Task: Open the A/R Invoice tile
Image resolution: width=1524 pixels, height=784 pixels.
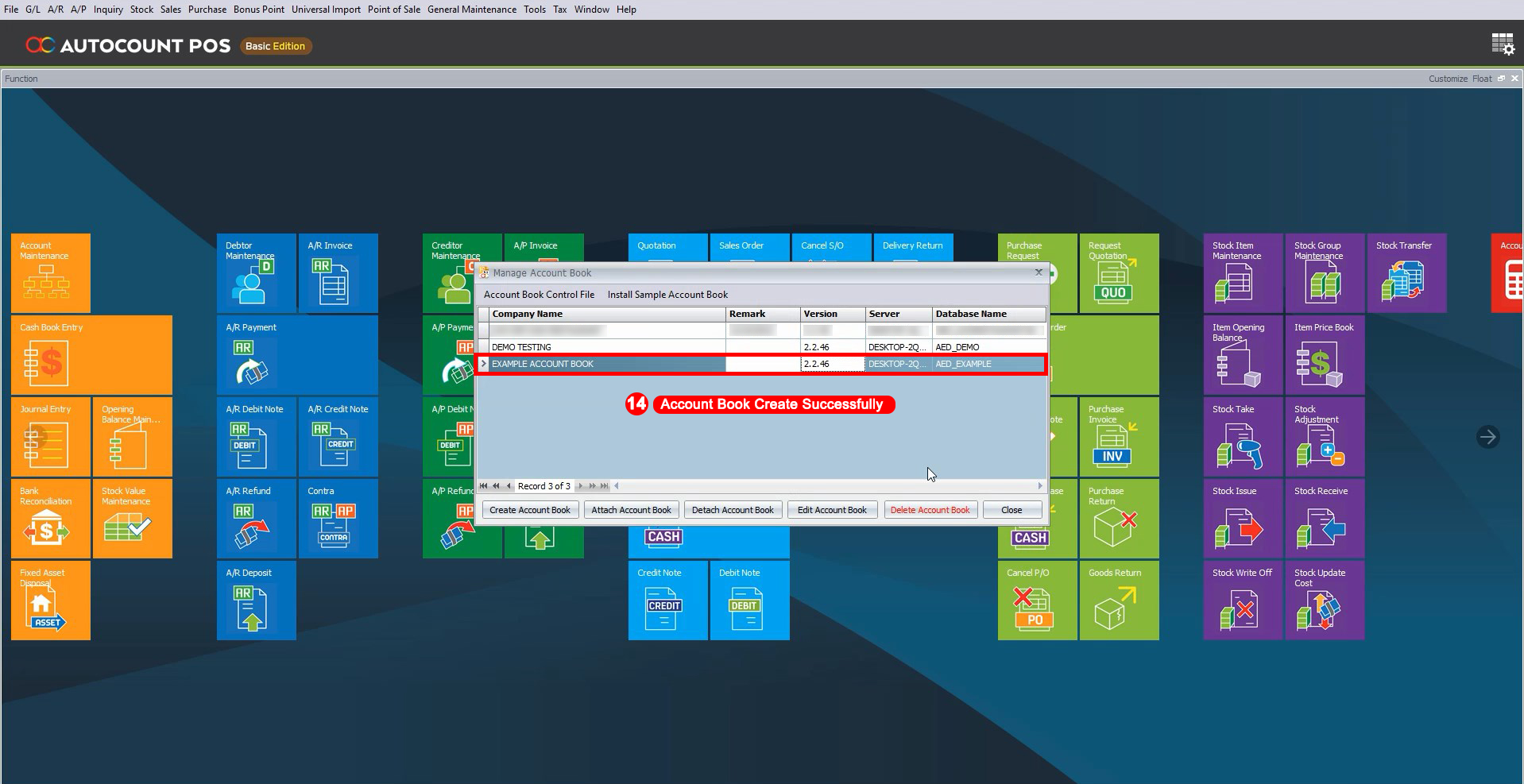Action: [x=338, y=272]
